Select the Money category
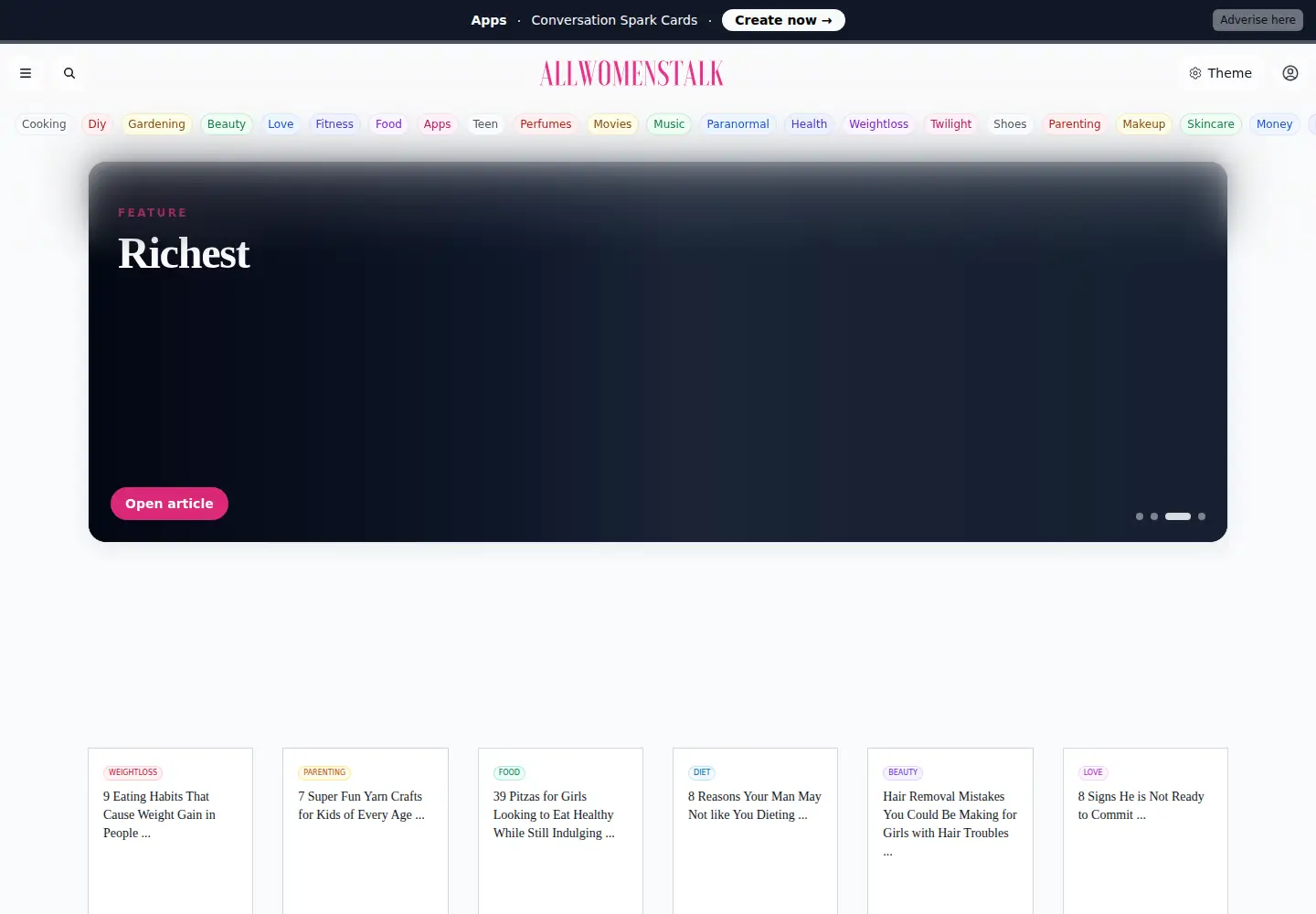The image size is (1316, 914). (1274, 124)
